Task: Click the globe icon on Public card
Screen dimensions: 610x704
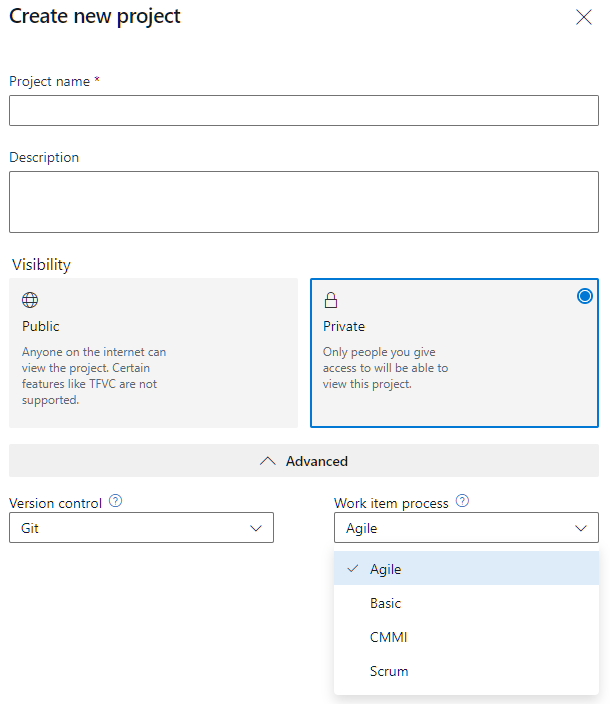Action: 30,300
